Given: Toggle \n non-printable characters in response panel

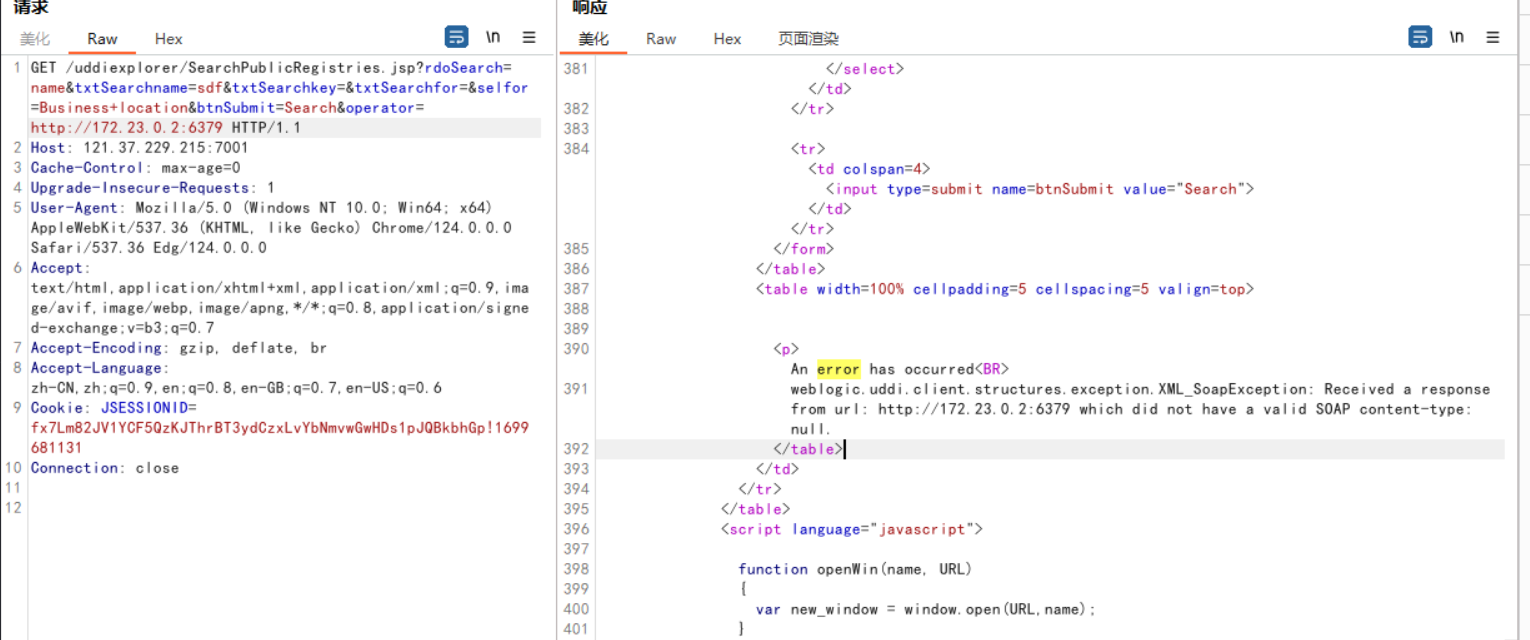Looking at the screenshot, I should tap(1457, 37).
